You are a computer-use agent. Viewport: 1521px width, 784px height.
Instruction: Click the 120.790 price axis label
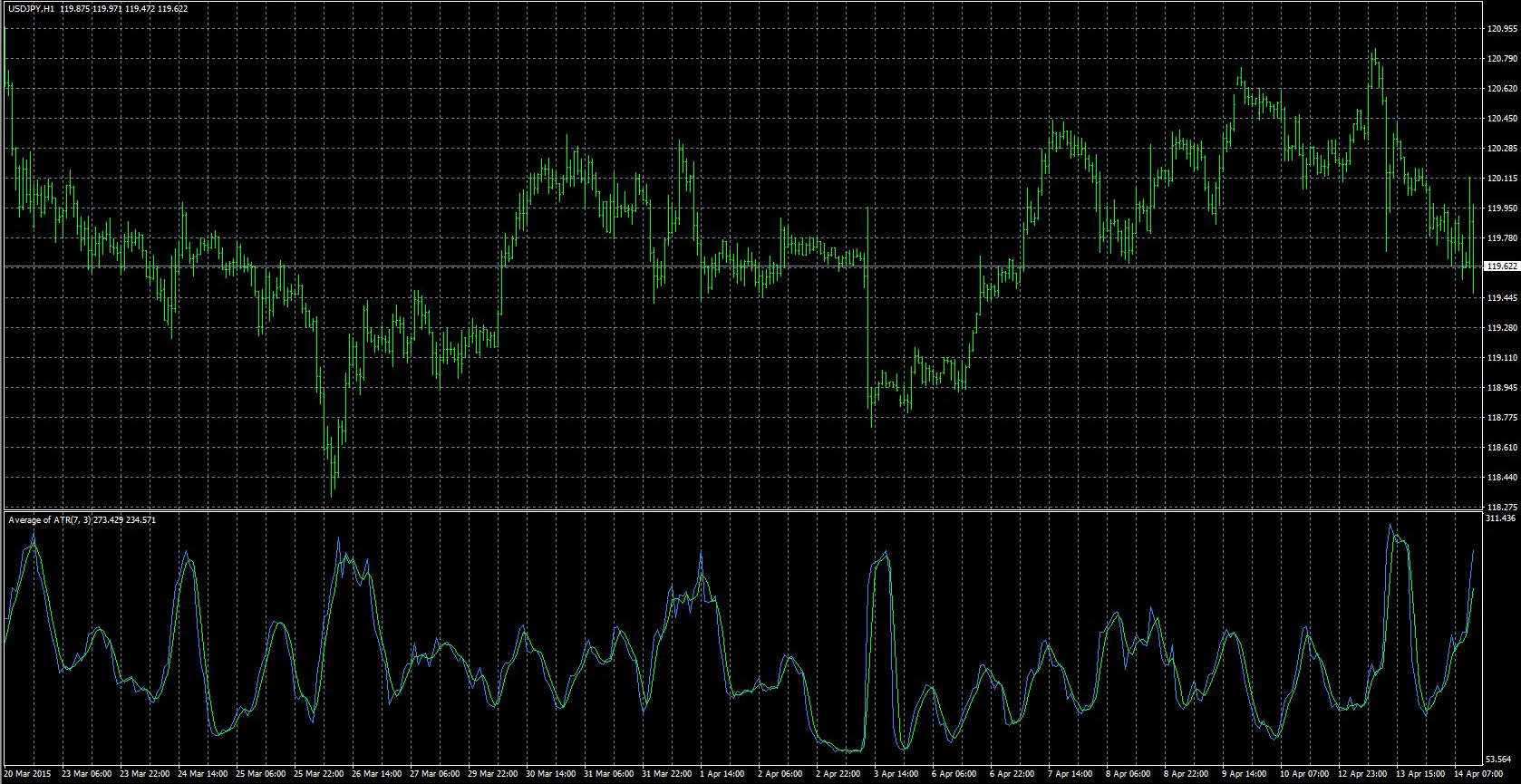pos(1502,59)
